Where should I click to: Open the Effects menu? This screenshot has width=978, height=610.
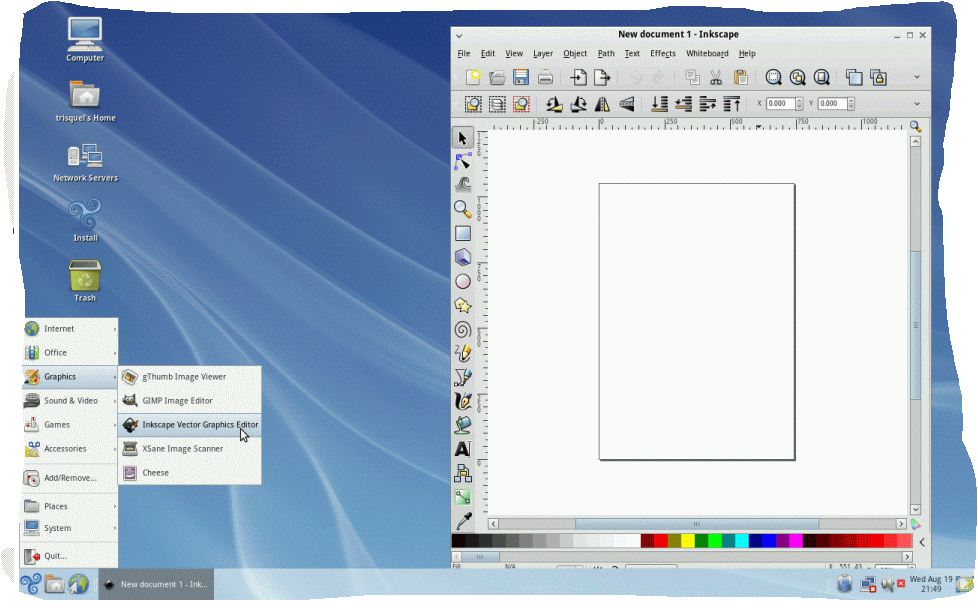tap(663, 54)
